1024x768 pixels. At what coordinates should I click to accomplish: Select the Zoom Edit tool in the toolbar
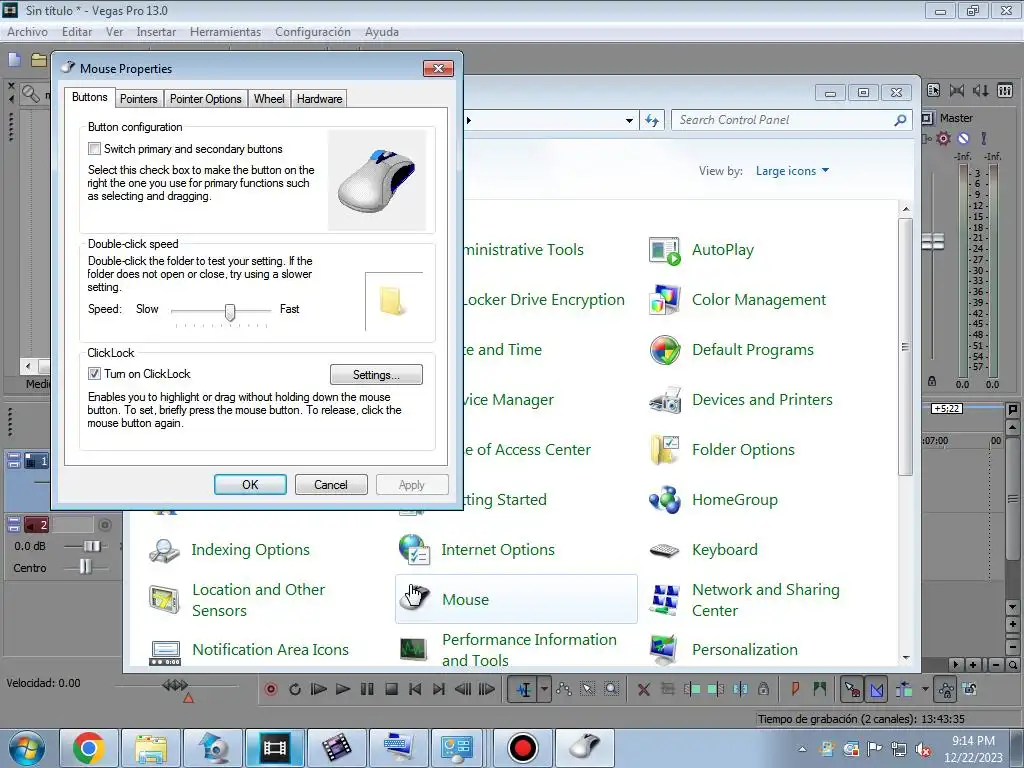tap(611, 690)
